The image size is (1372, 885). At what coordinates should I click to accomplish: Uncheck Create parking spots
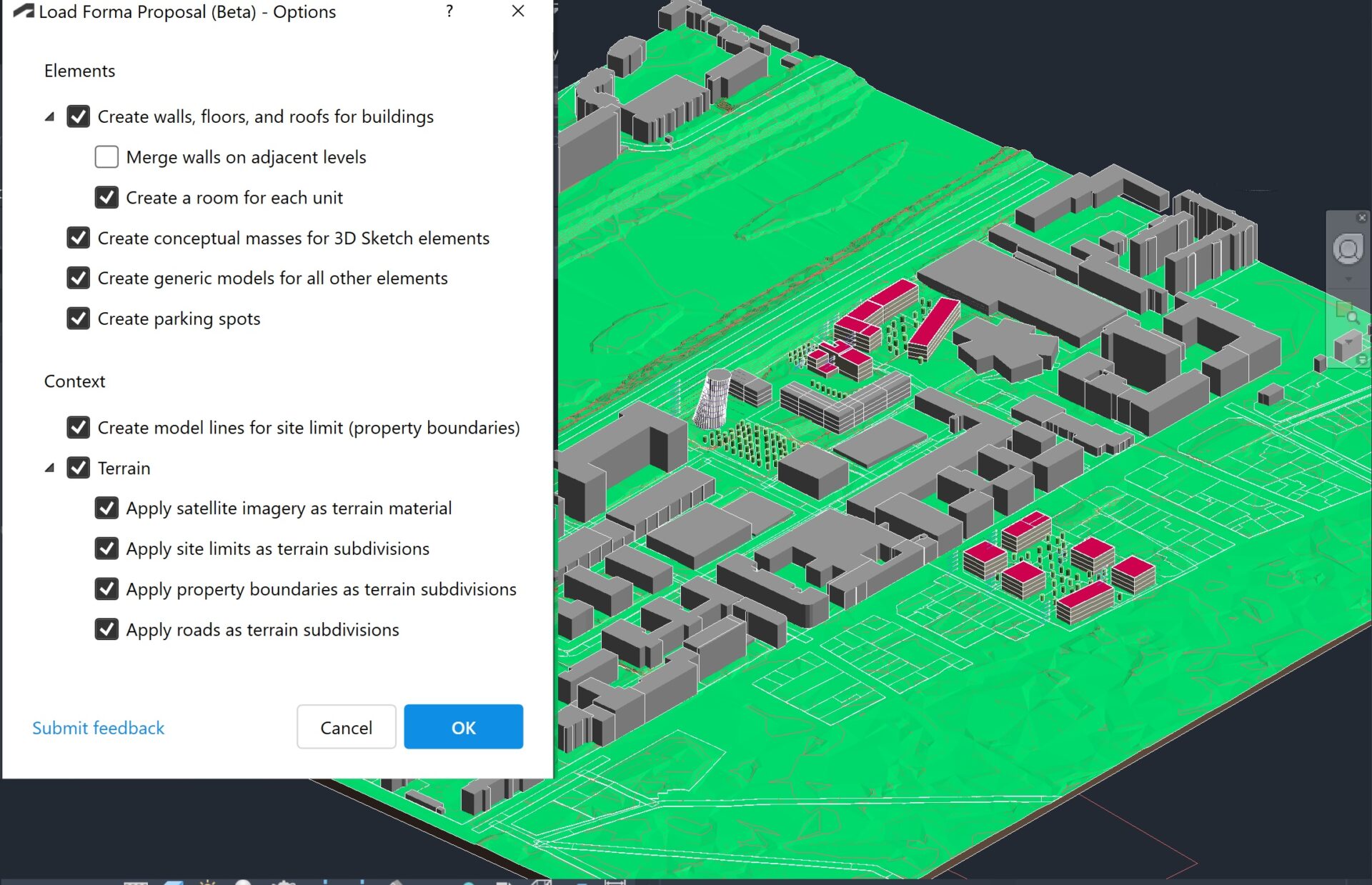[79, 319]
